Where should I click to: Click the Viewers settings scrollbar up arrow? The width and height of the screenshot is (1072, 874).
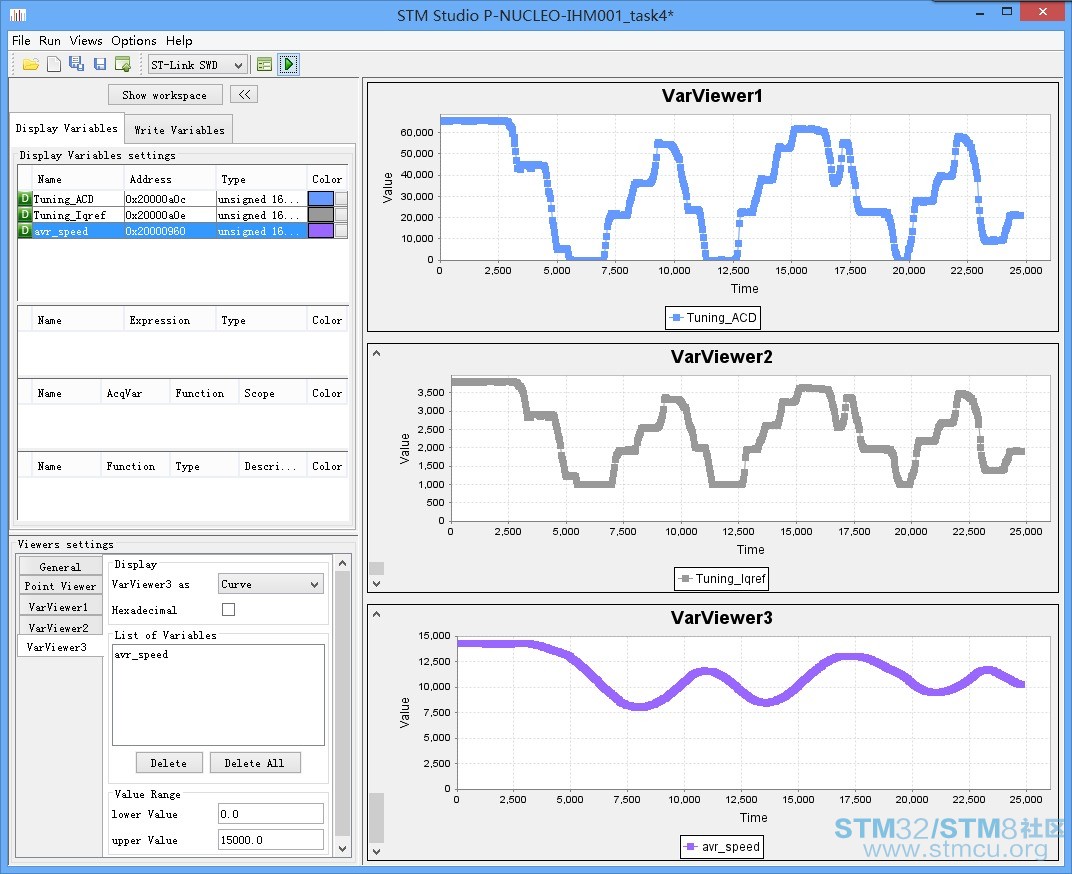tap(343, 563)
